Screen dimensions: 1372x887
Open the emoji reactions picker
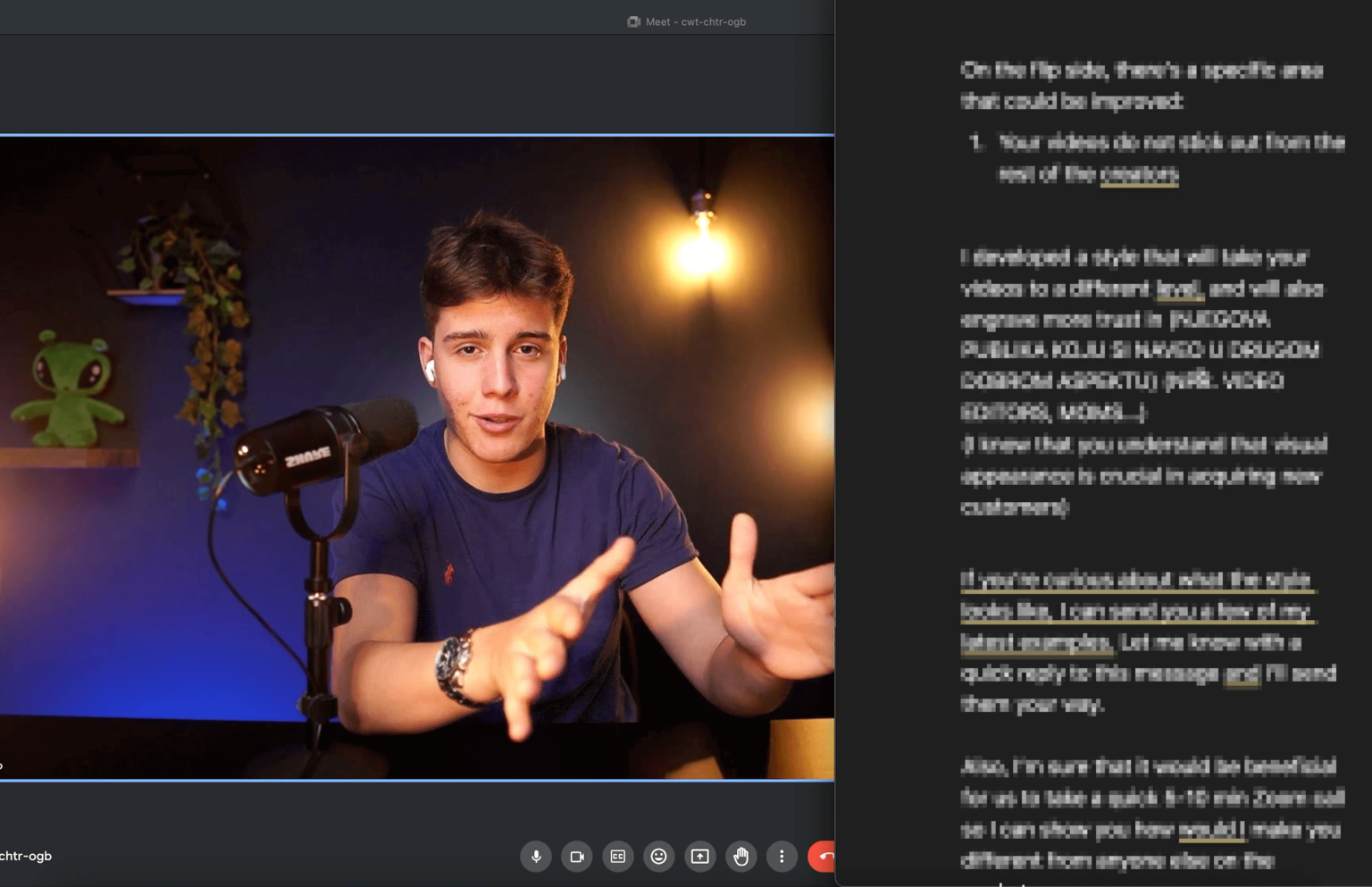(x=659, y=857)
